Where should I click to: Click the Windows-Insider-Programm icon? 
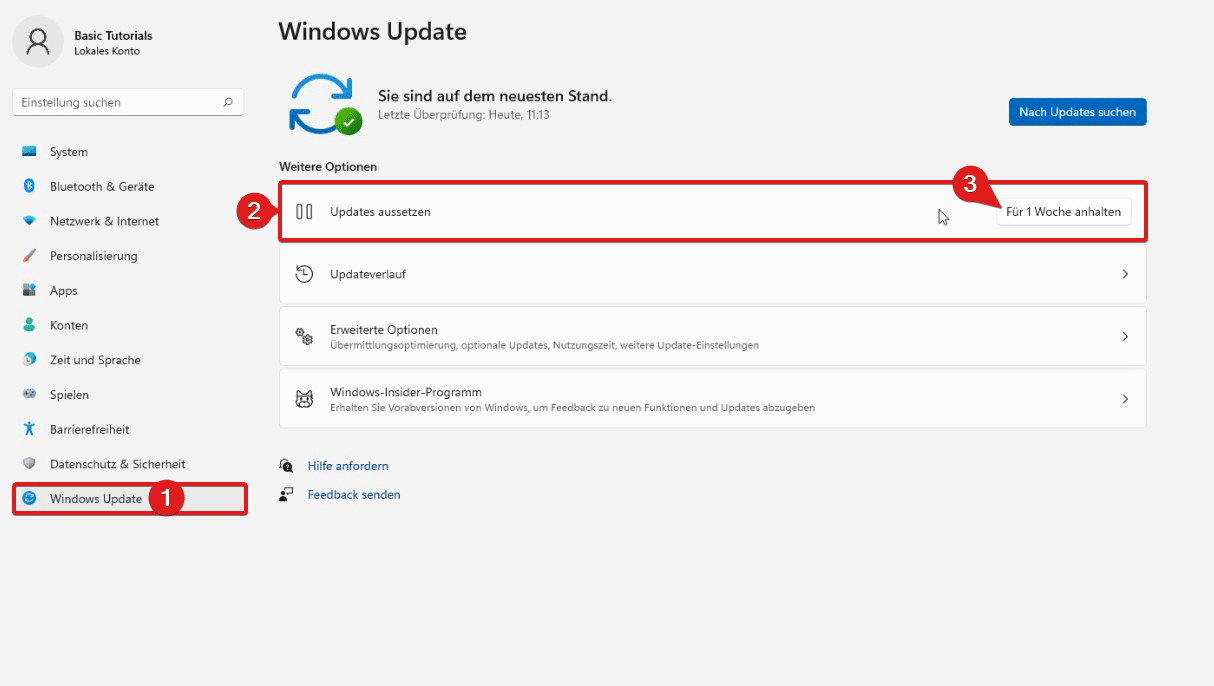305,399
